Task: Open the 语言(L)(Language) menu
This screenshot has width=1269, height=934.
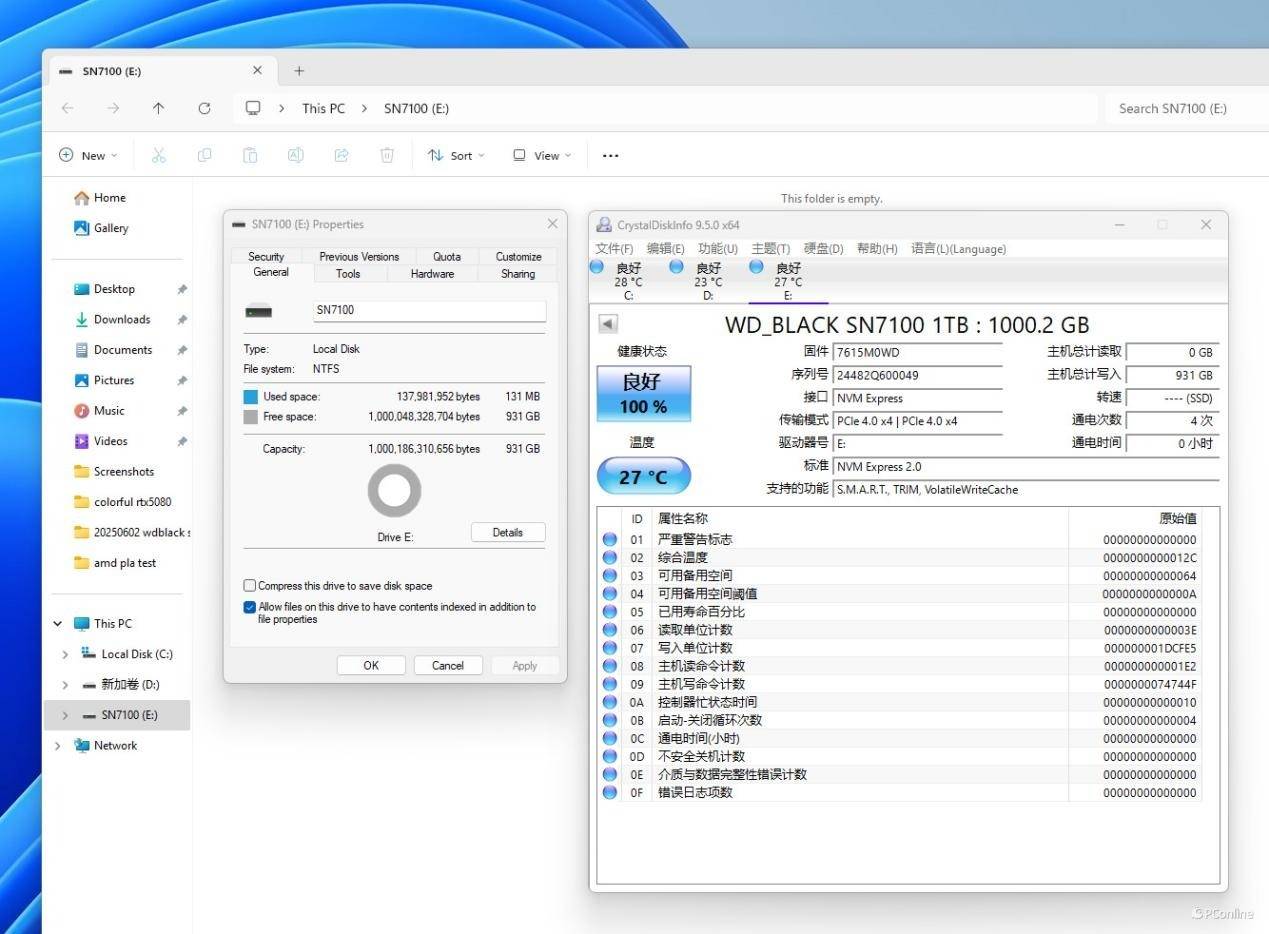Action: pyautogui.click(x=958, y=249)
